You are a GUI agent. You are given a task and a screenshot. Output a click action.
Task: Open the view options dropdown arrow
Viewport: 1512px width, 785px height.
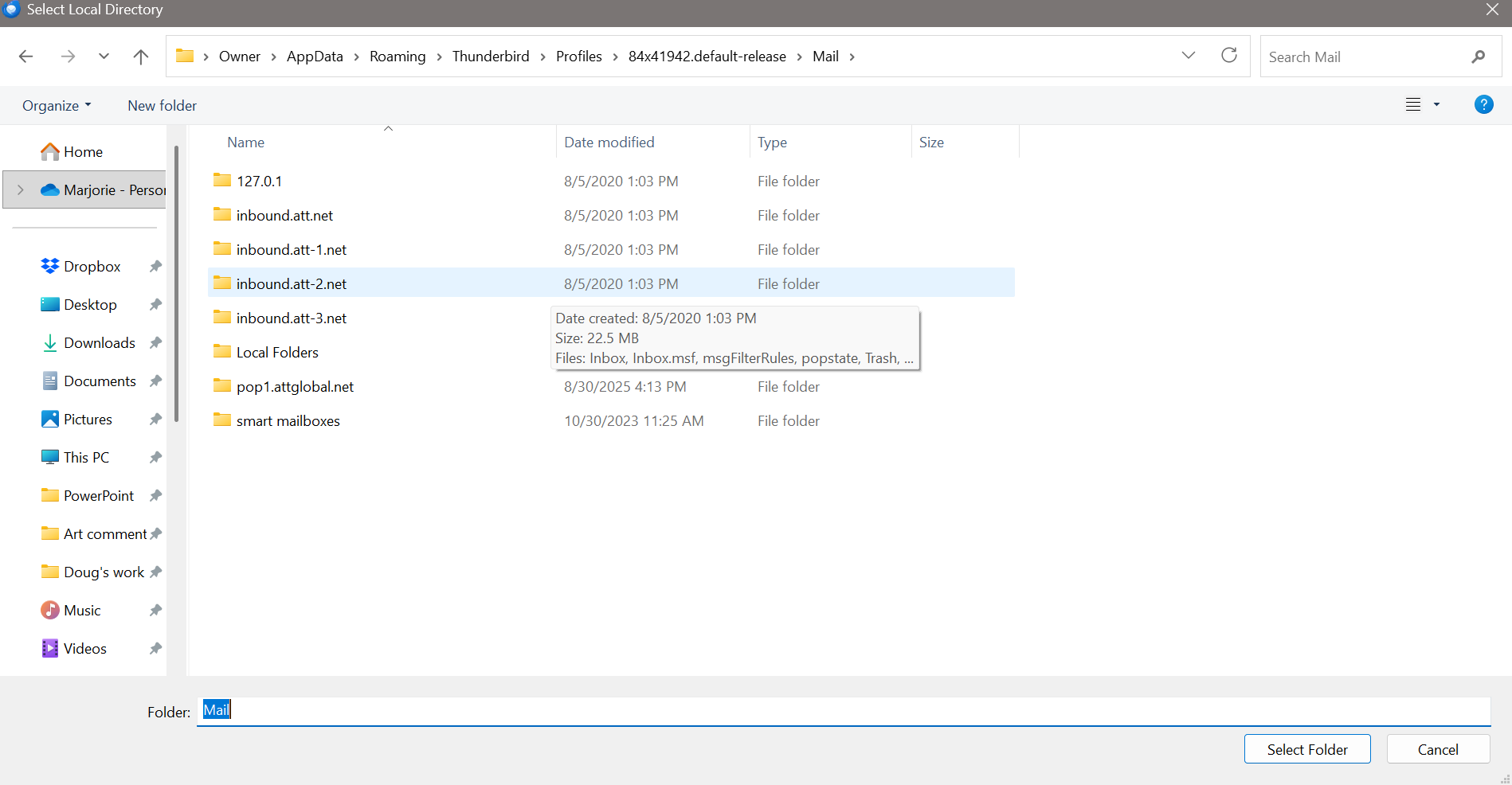click(x=1437, y=105)
